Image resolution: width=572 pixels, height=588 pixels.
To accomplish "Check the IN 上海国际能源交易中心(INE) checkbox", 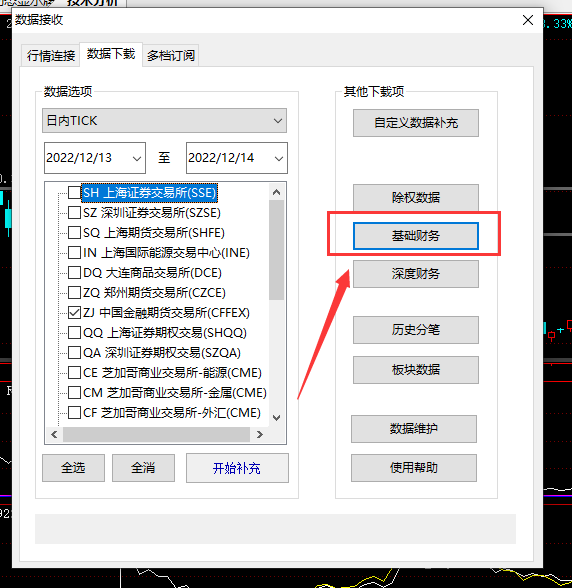I will pyautogui.click(x=74, y=253).
